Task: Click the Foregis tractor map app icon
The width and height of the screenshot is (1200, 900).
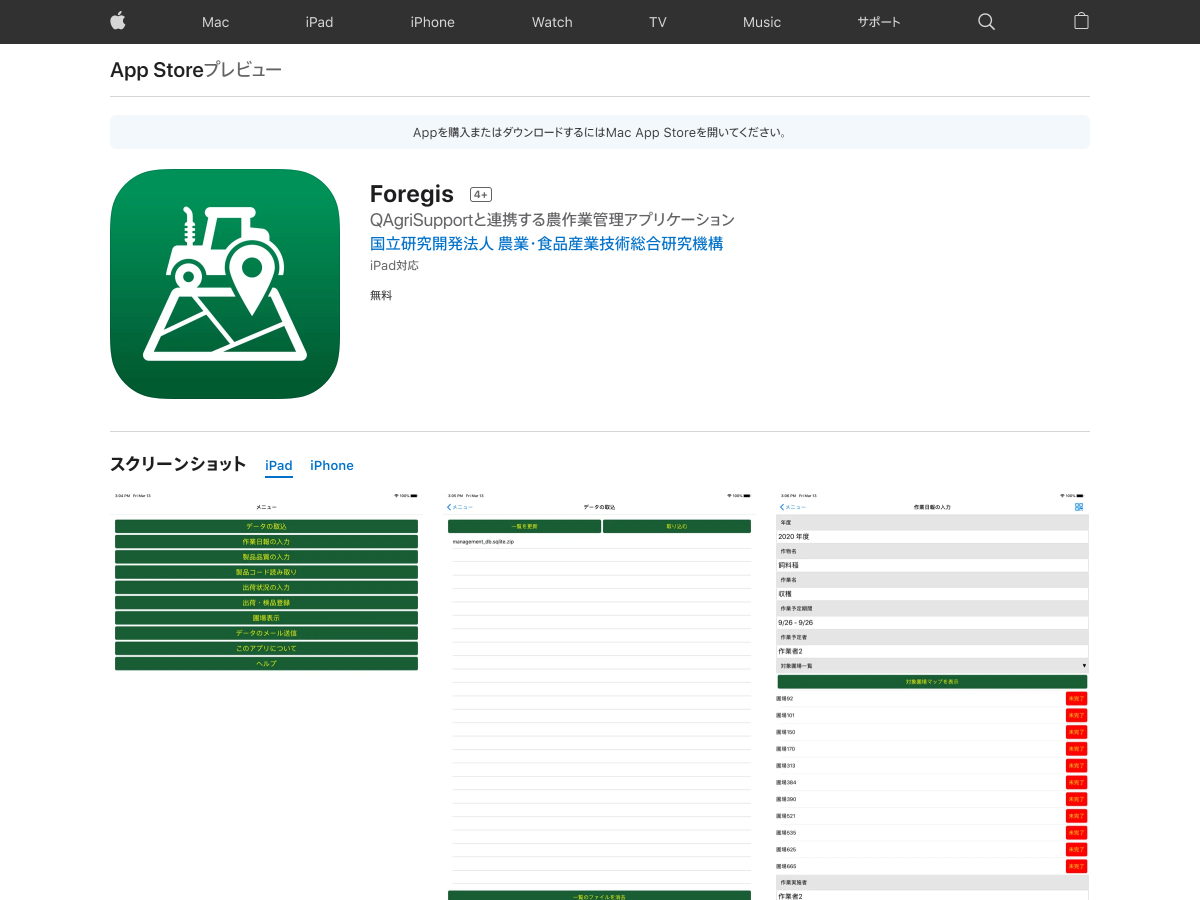Action: 225,284
